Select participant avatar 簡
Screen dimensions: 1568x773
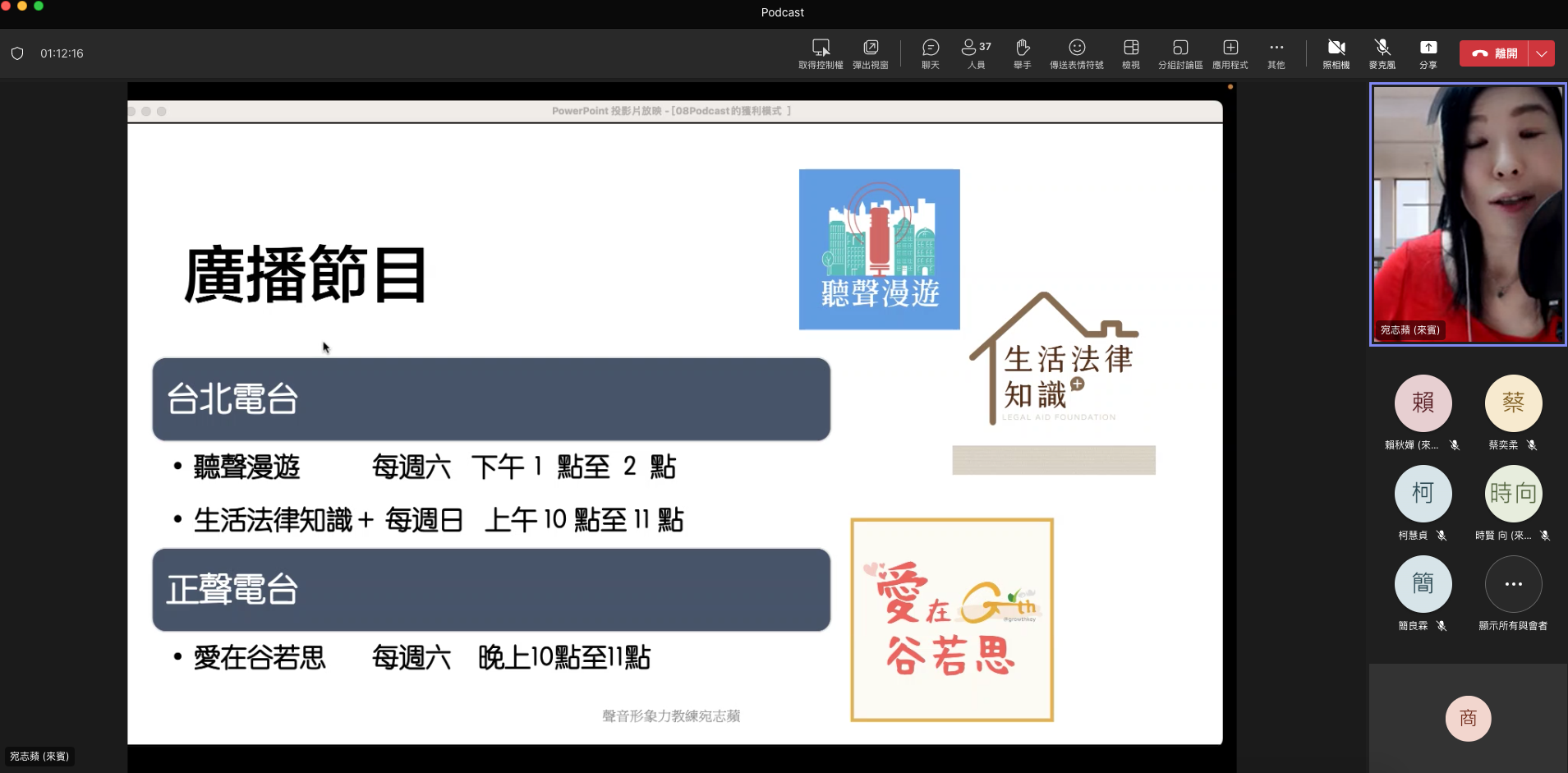[x=1423, y=583]
